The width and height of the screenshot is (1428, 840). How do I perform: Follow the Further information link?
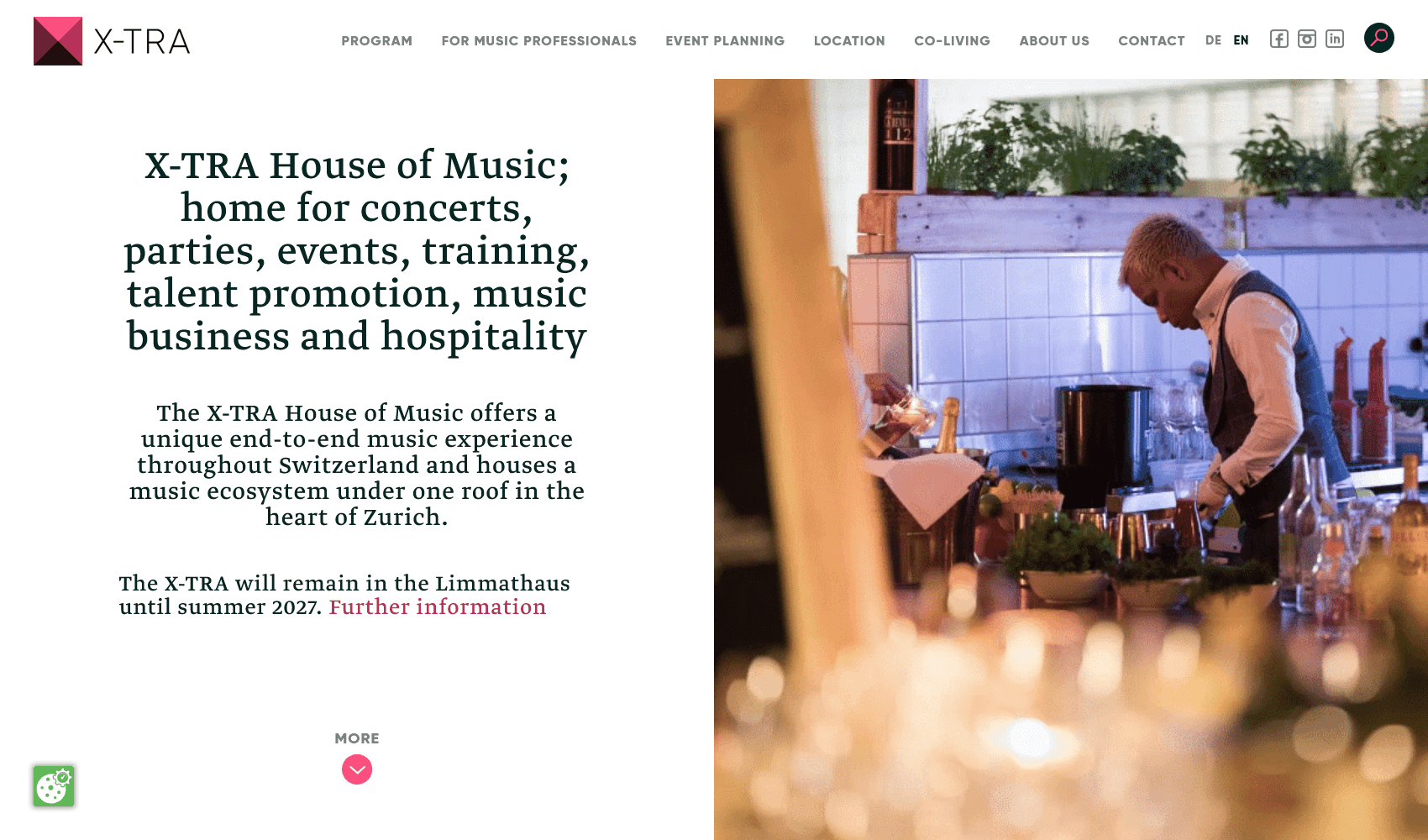437,607
